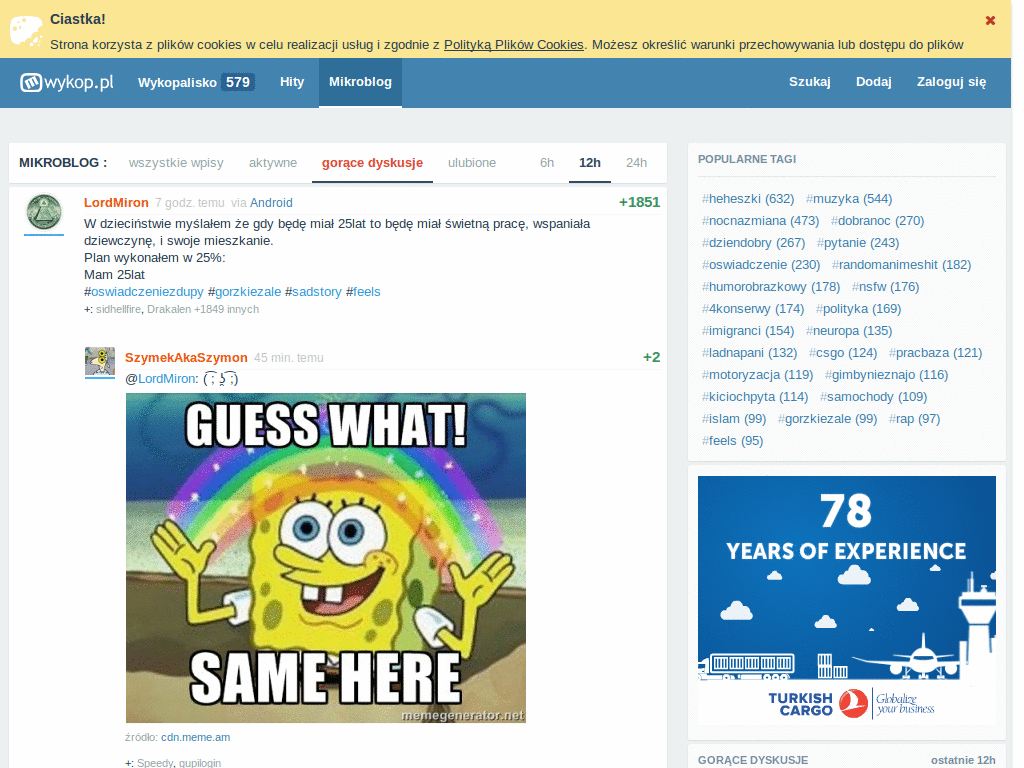Open the #randomanimeshit popular tag
The width and height of the screenshot is (1024, 768).
tap(901, 264)
